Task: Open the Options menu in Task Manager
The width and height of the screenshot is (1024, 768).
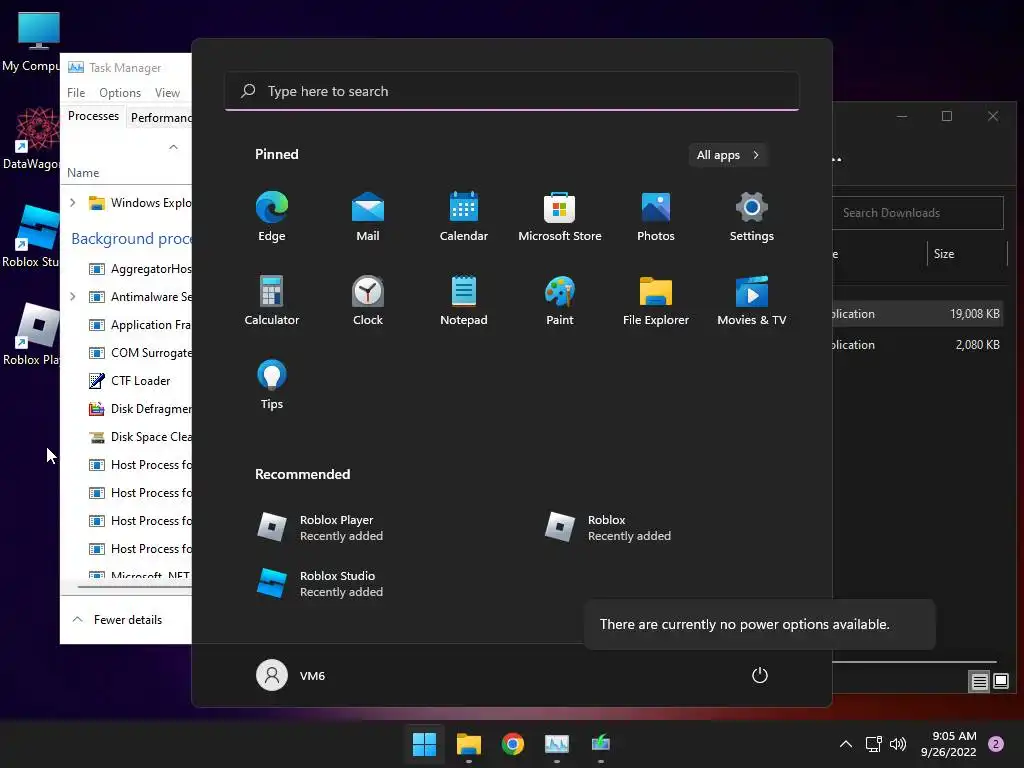Action: (x=120, y=93)
